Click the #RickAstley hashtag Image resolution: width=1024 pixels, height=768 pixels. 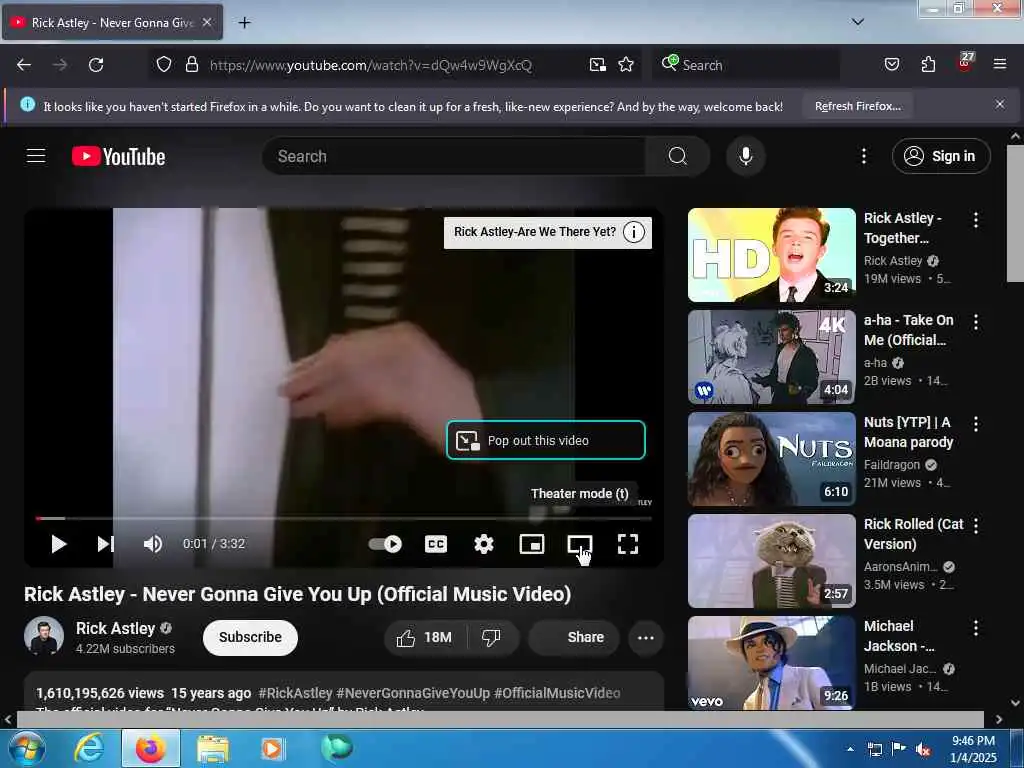(x=295, y=694)
